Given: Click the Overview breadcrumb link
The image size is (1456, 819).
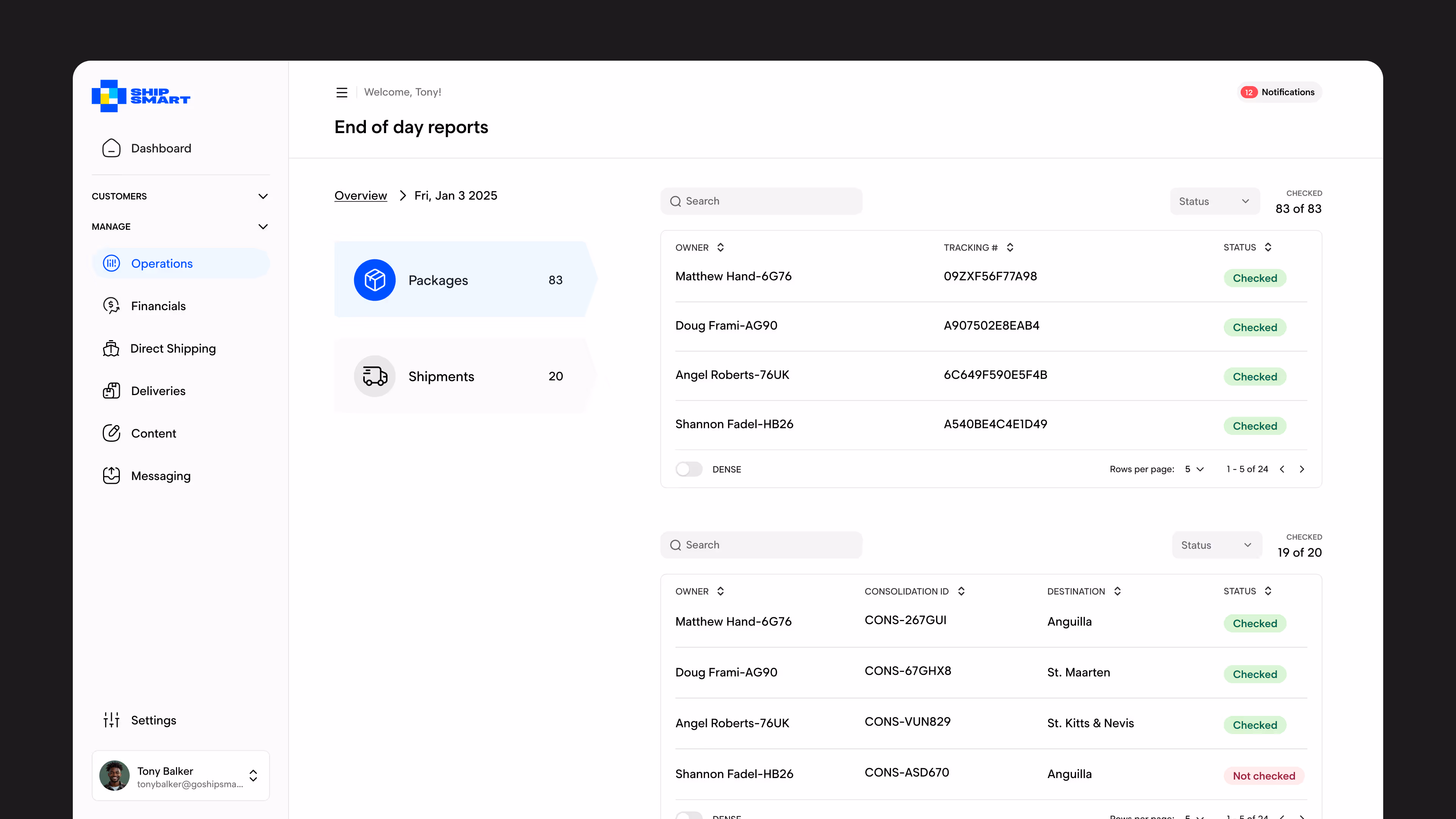Looking at the screenshot, I should tap(361, 196).
